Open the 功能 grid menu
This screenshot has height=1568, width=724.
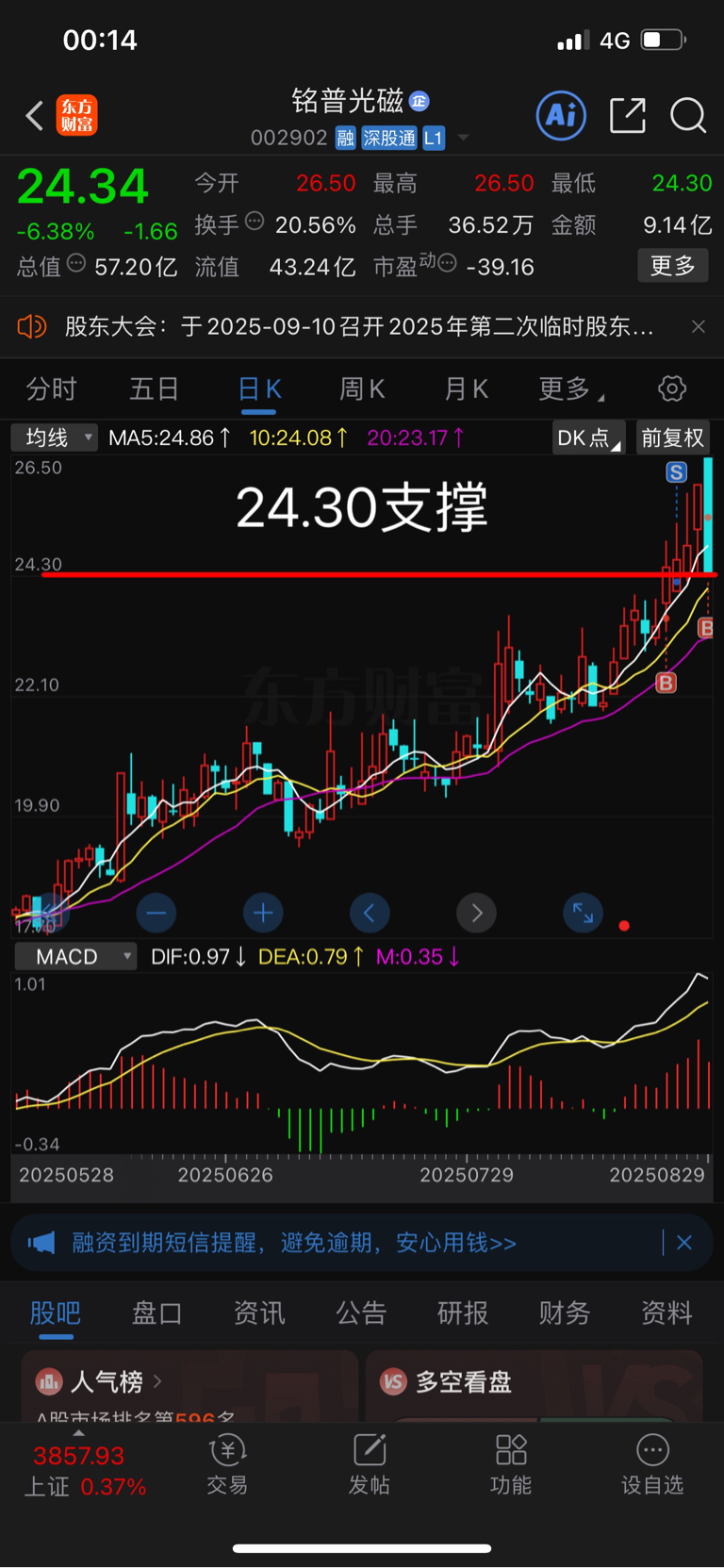tap(511, 1464)
